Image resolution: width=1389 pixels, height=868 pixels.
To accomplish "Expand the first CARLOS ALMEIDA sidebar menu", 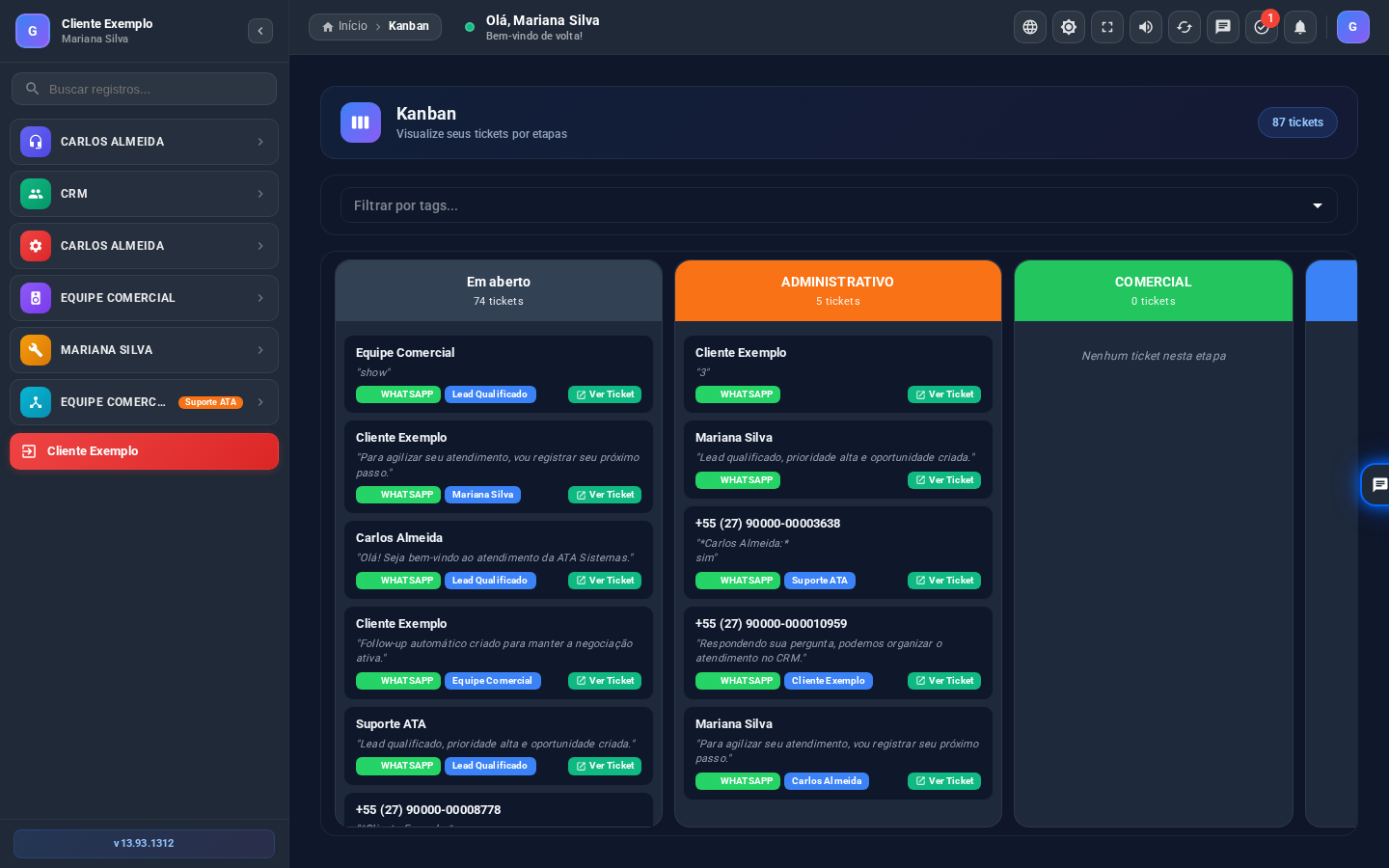I will (145, 142).
